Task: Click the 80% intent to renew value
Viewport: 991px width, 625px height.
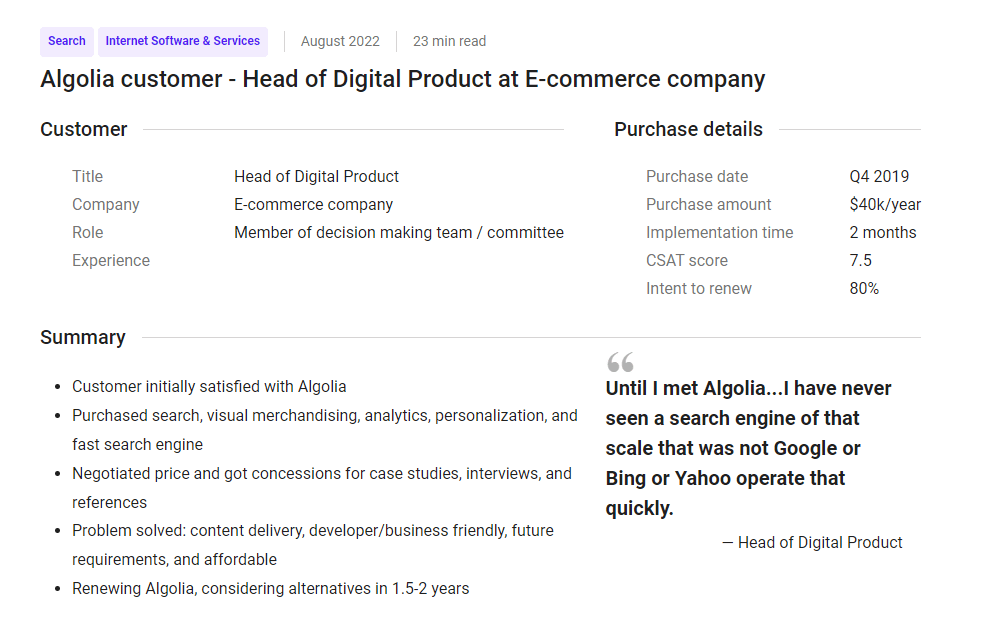Action: click(x=864, y=288)
